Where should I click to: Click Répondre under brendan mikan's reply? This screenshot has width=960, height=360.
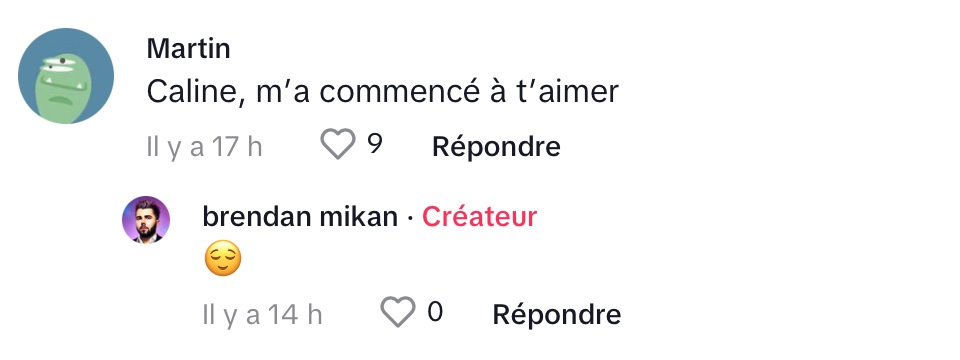coord(557,315)
